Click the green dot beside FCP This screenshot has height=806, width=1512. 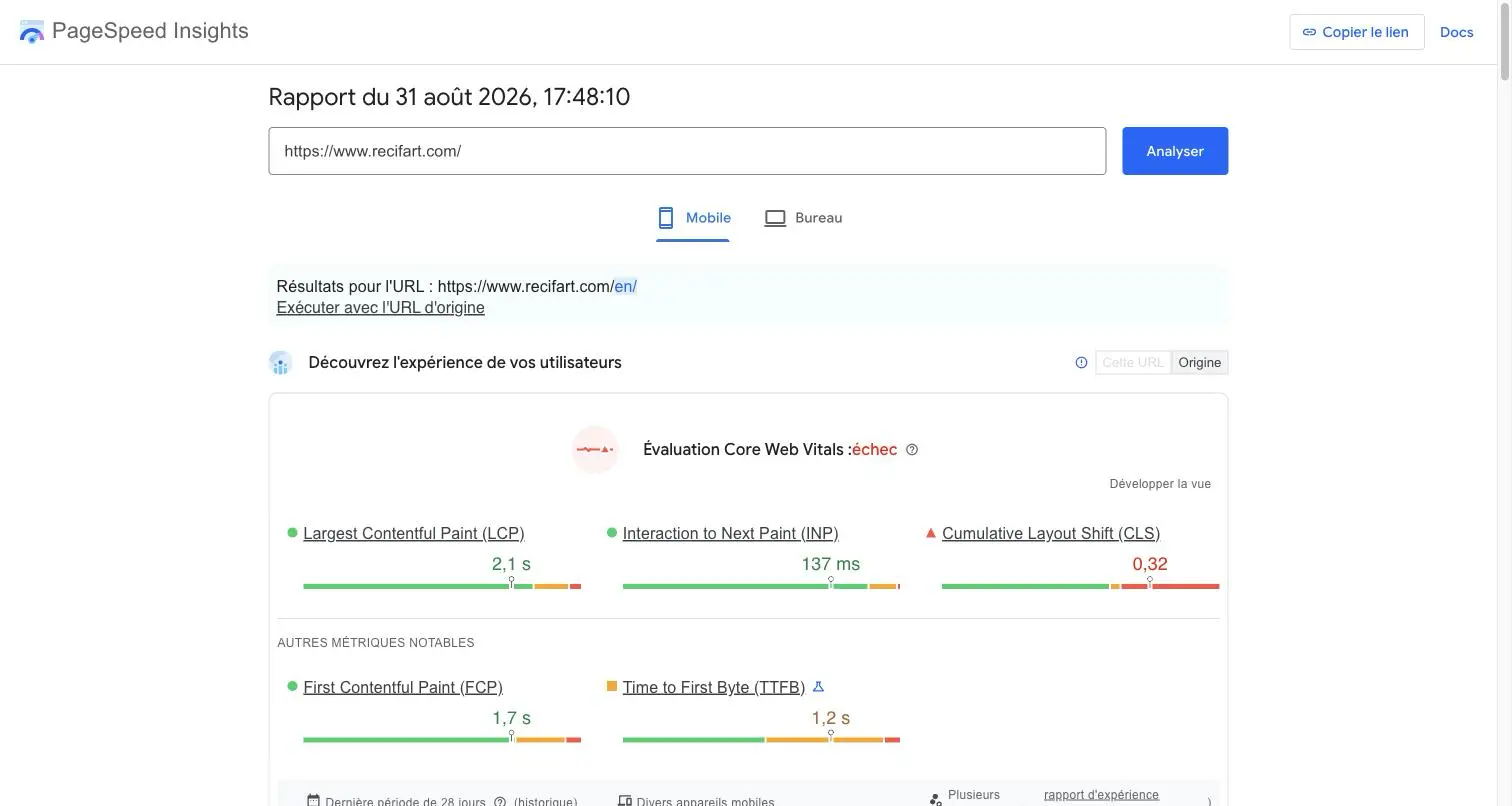tap(292, 687)
